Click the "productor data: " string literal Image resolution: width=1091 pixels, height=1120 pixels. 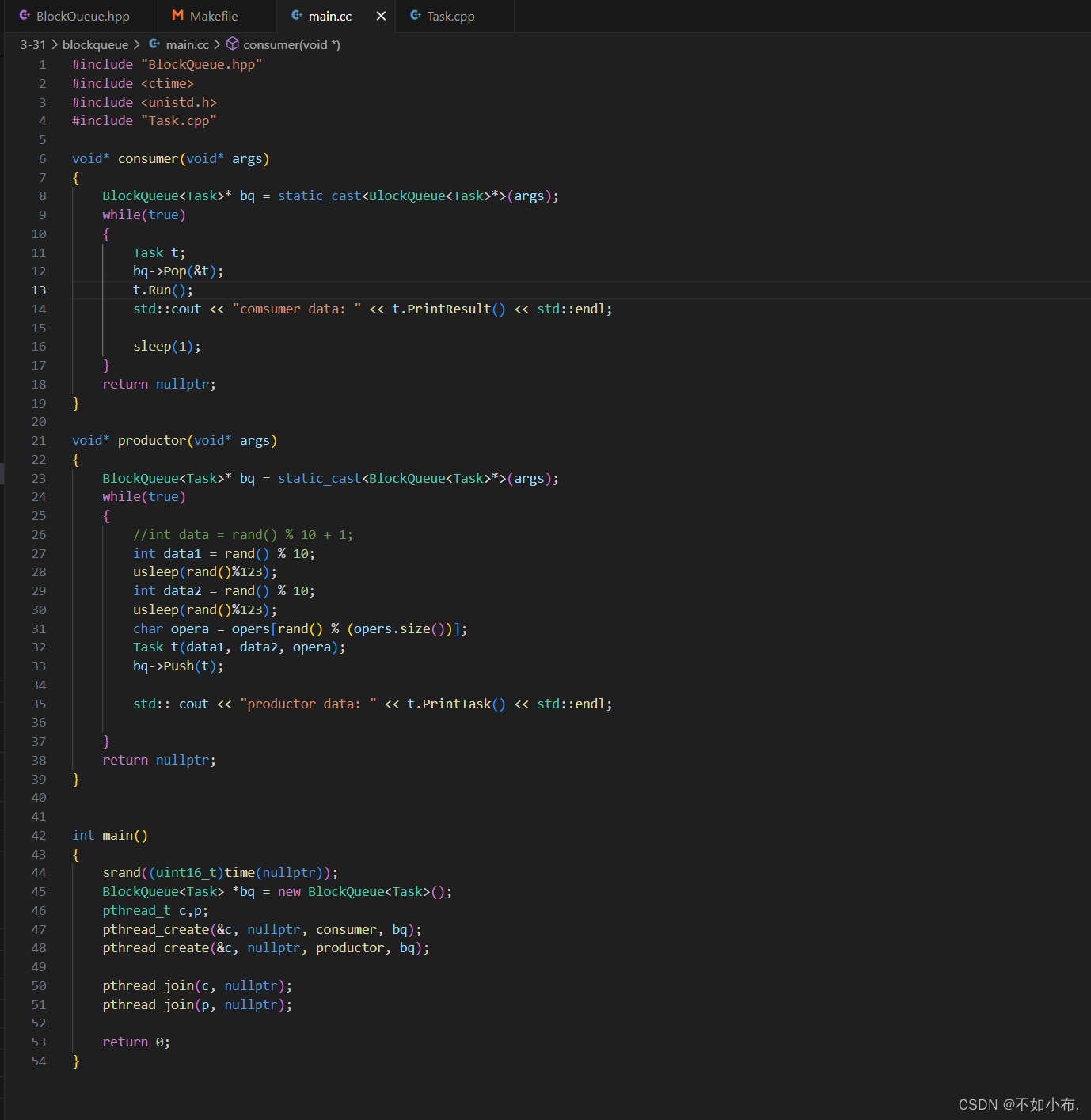(308, 704)
